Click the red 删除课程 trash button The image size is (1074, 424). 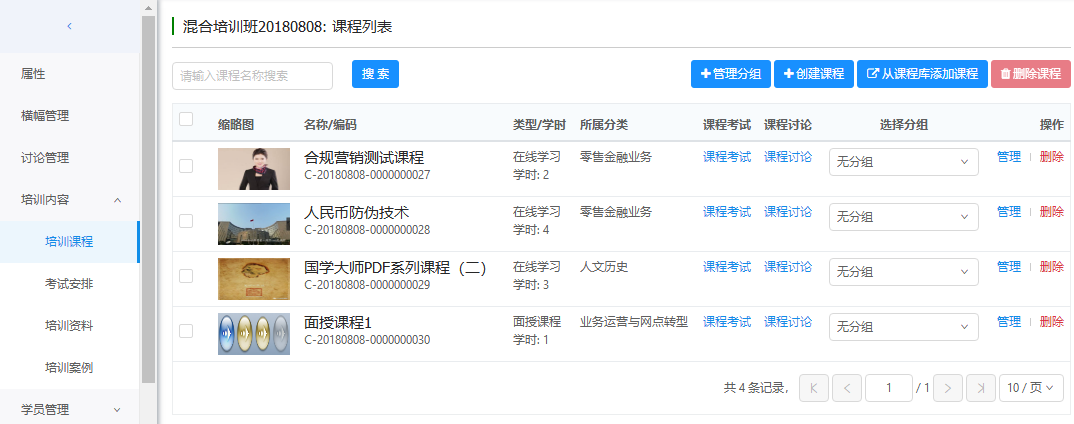click(x=1030, y=74)
